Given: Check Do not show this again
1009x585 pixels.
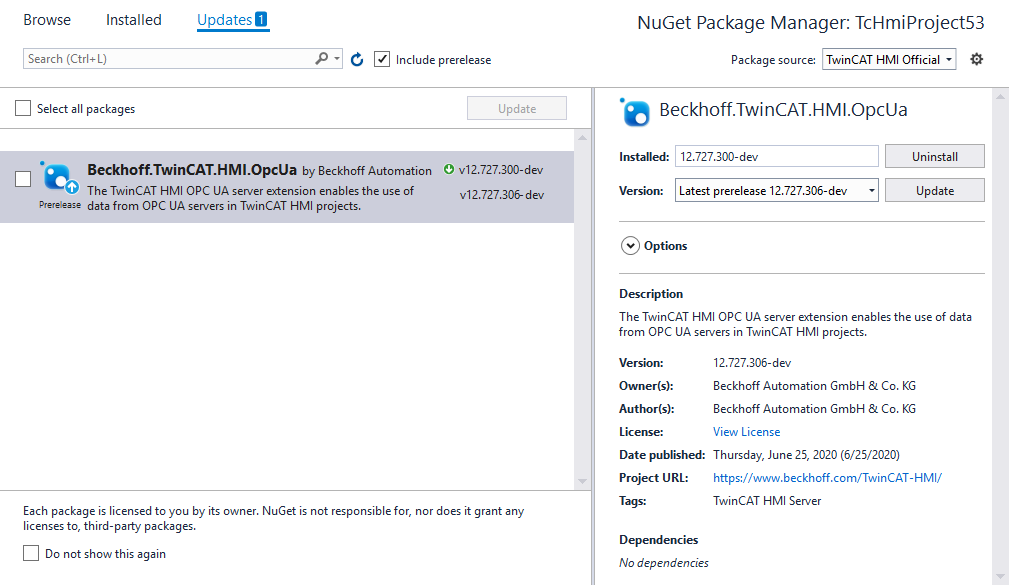Looking at the screenshot, I should click(x=31, y=553).
